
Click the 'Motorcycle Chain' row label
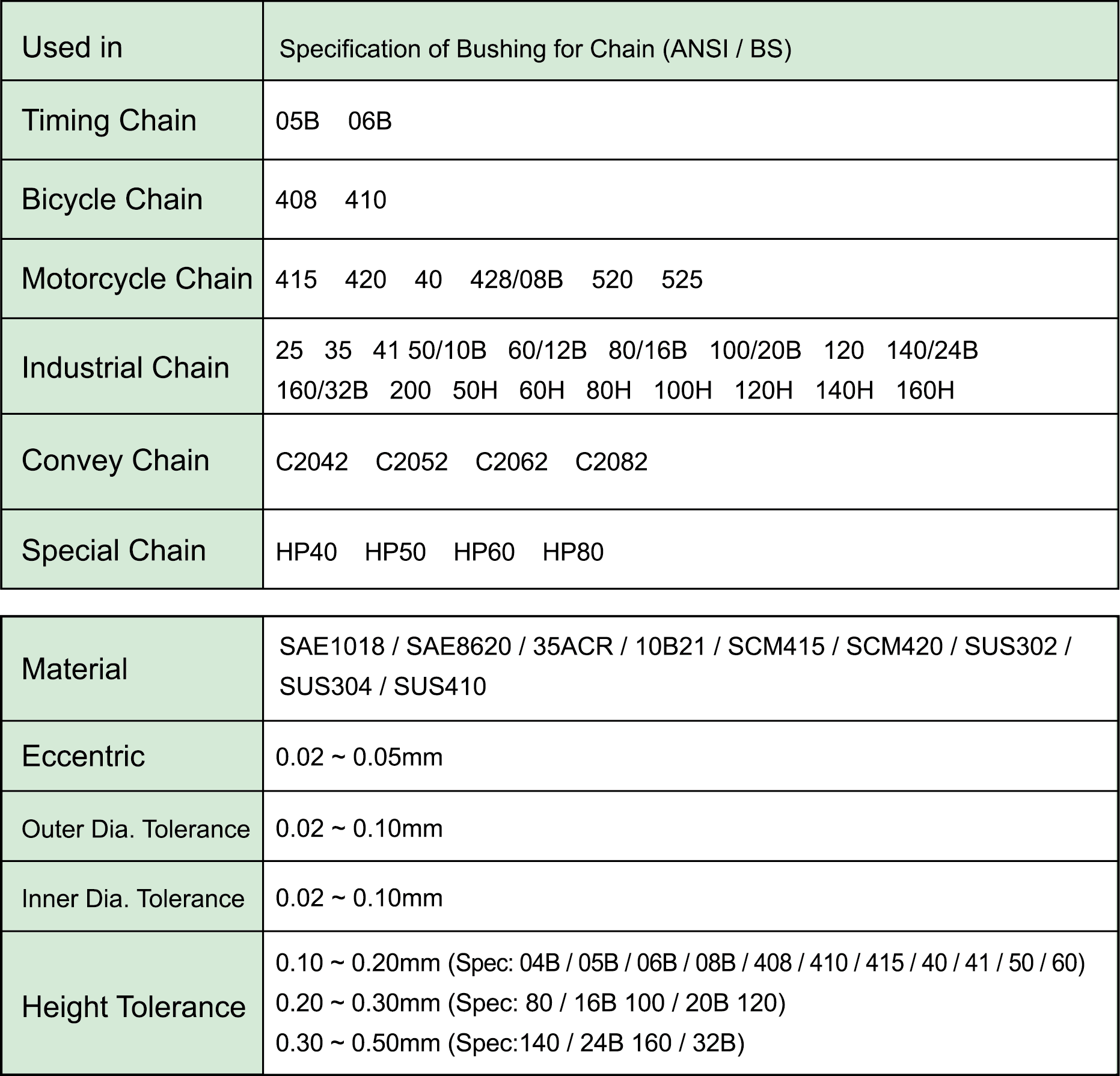(x=136, y=279)
